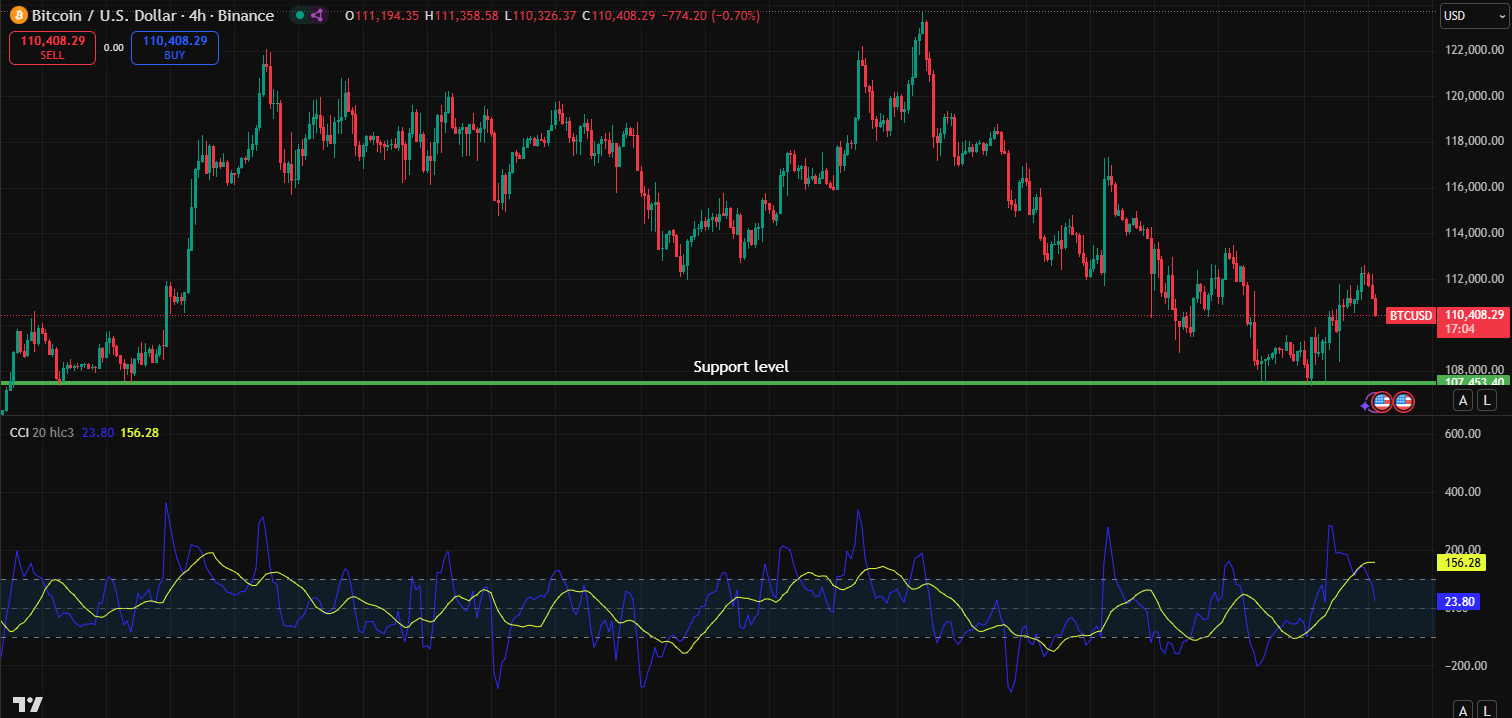Image resolution: width=1512 pixels, height=718 pixels.
Task: Toggle auto scale A on price chart
Action: (1463, 401)
